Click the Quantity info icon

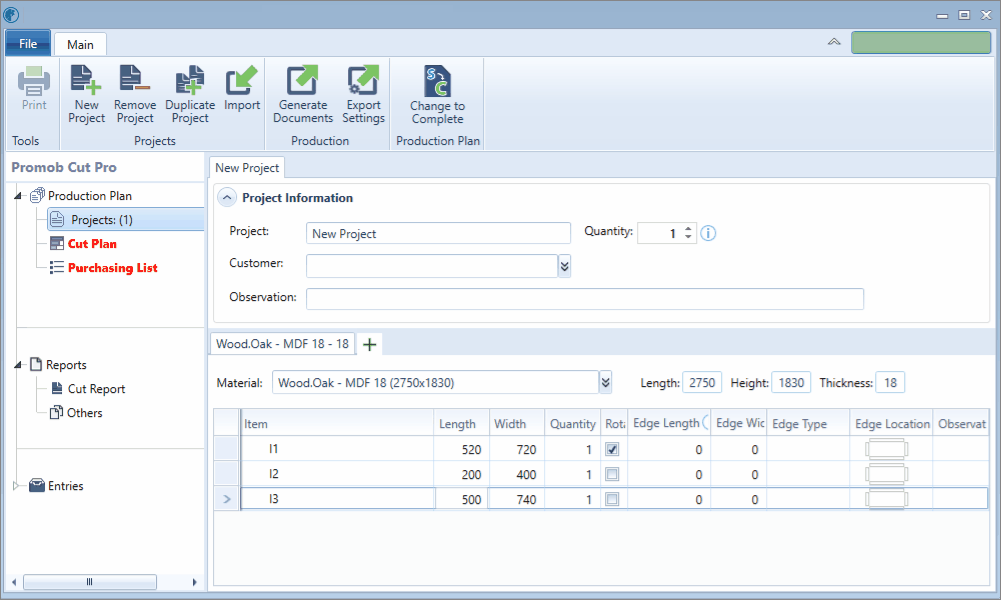[708, 234]
